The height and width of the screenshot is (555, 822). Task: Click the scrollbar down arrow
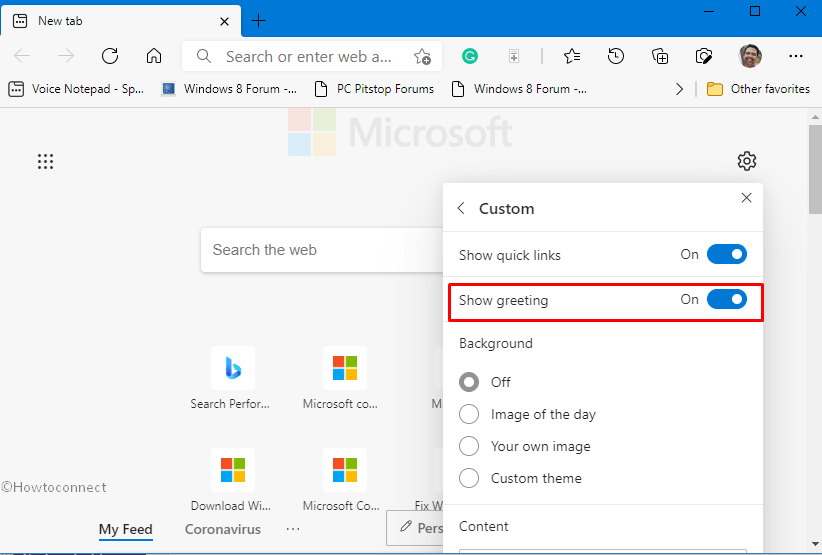816,545
